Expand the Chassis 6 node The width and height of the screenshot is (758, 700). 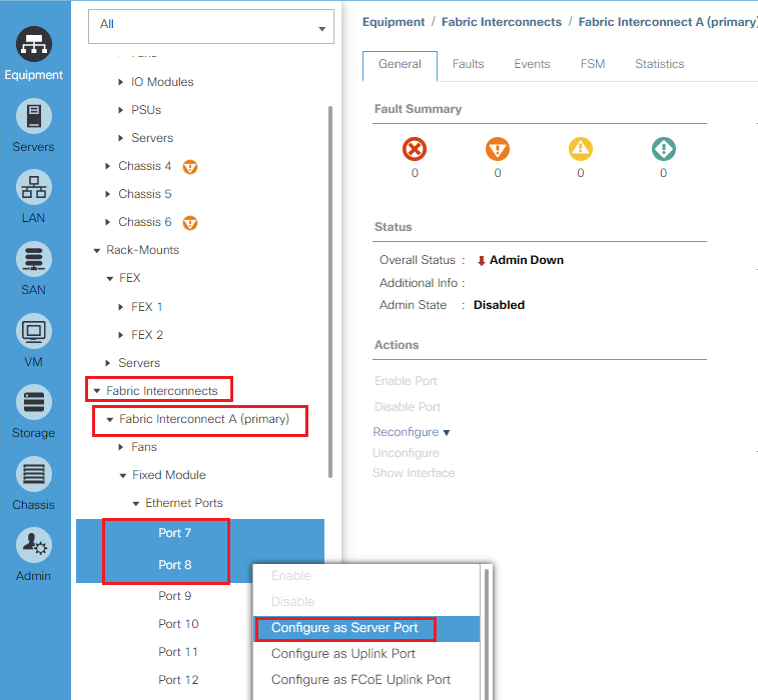(108, 222)
